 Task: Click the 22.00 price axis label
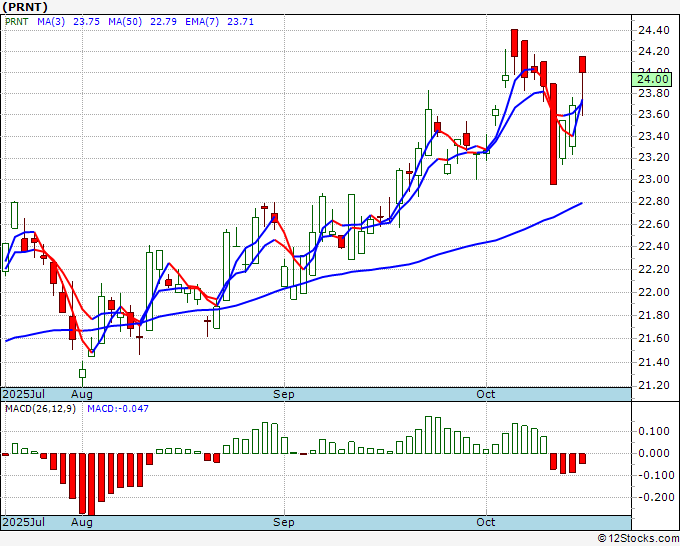[x=654, y=292]
